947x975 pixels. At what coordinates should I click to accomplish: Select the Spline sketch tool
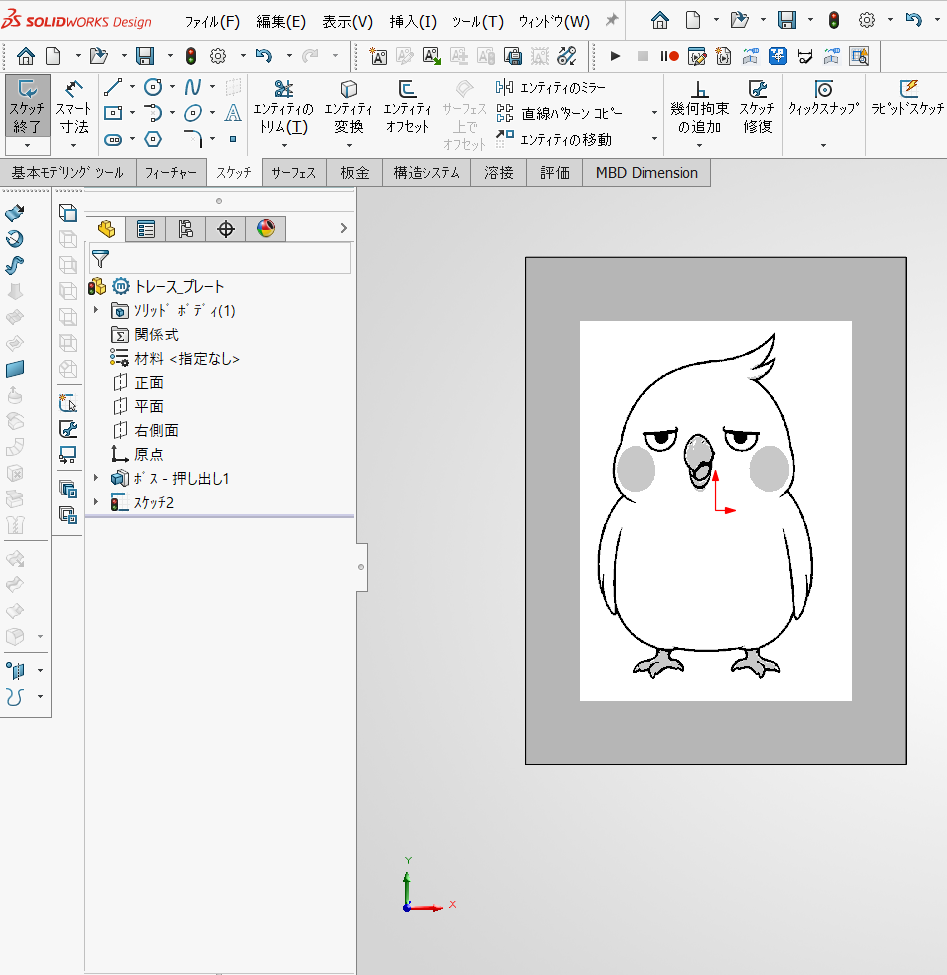click(193, 87)
